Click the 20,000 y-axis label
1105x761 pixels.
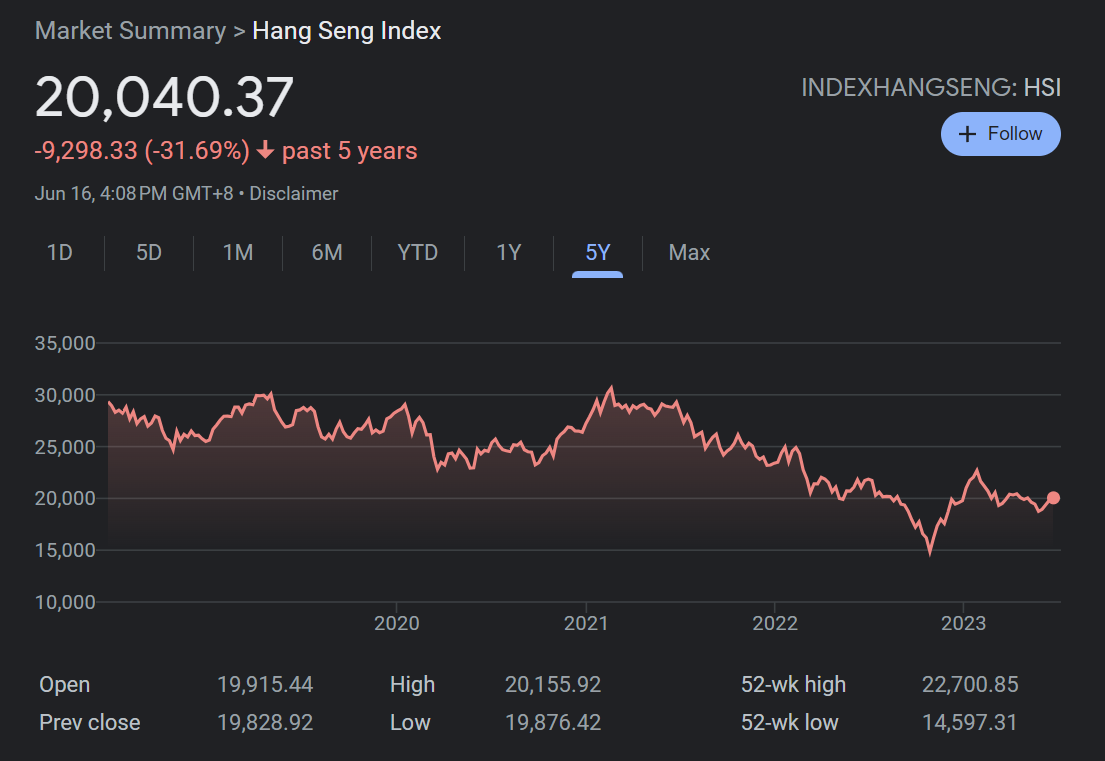click(65, 498)
